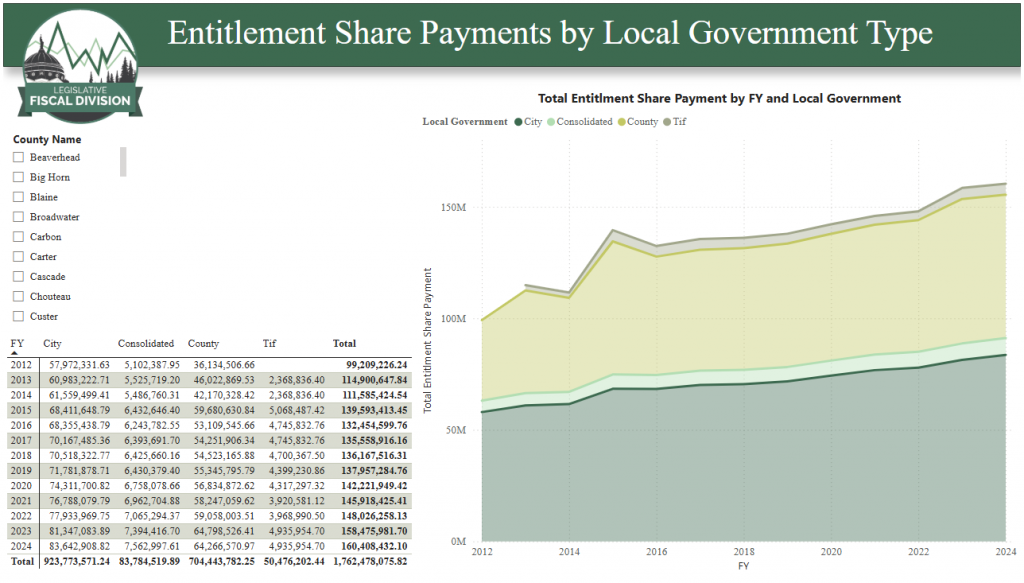
Task: Click the County Name slicer title
Action: point(47,140)
